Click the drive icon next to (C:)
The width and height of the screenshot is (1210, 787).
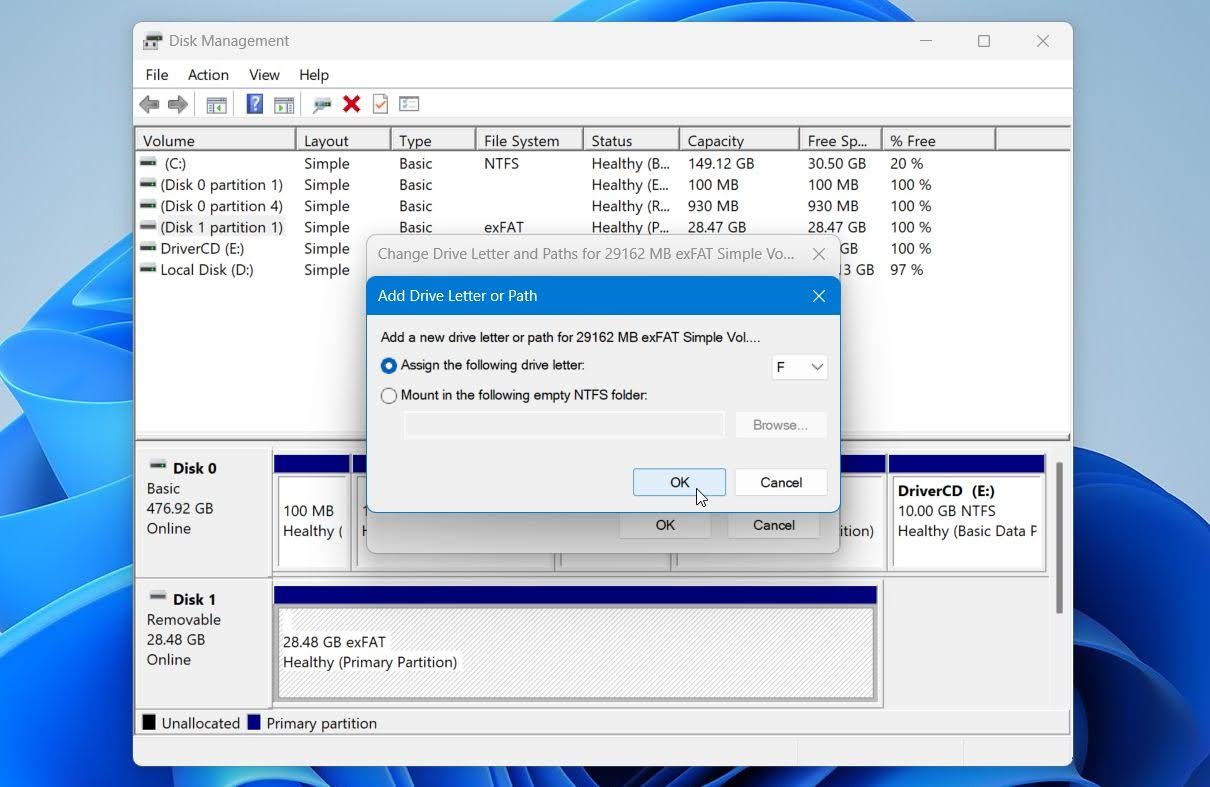tap(148, 163)
